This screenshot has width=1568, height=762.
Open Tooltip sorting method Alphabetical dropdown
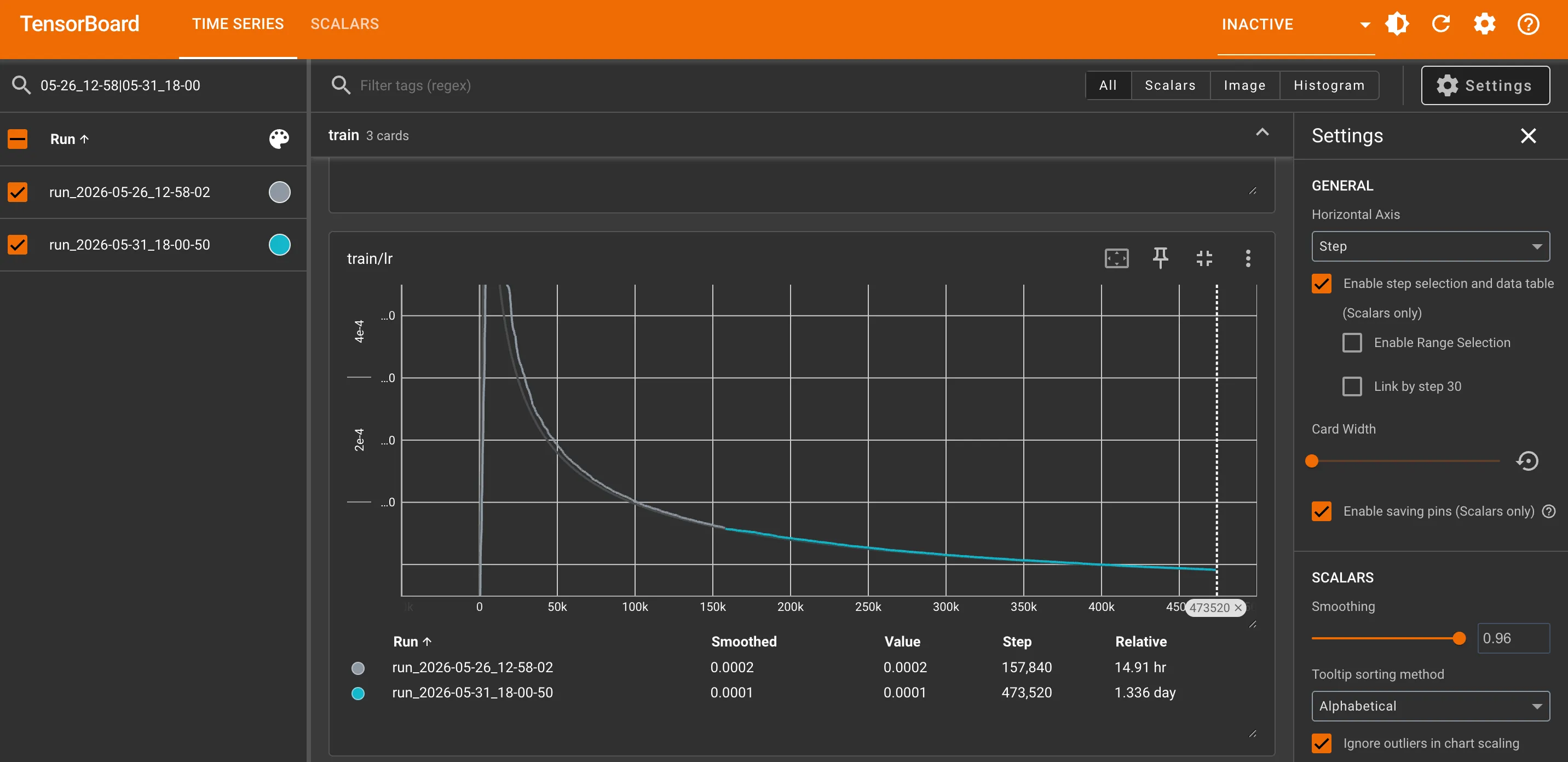(1431, 706)
